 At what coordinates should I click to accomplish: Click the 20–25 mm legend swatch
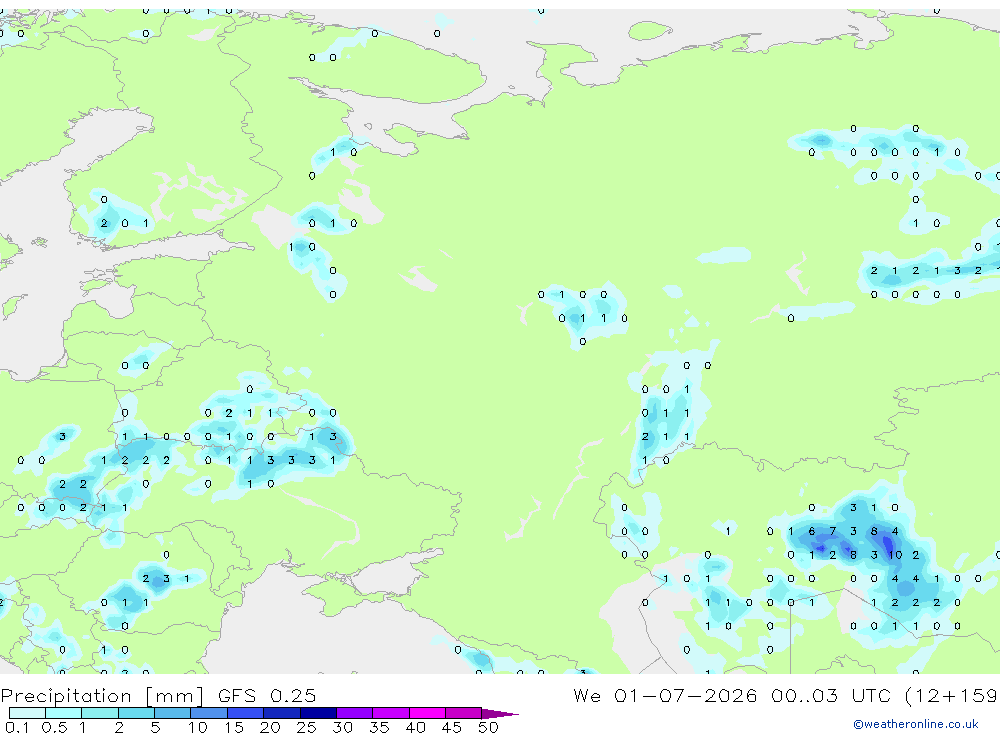[x=282, y=713]
